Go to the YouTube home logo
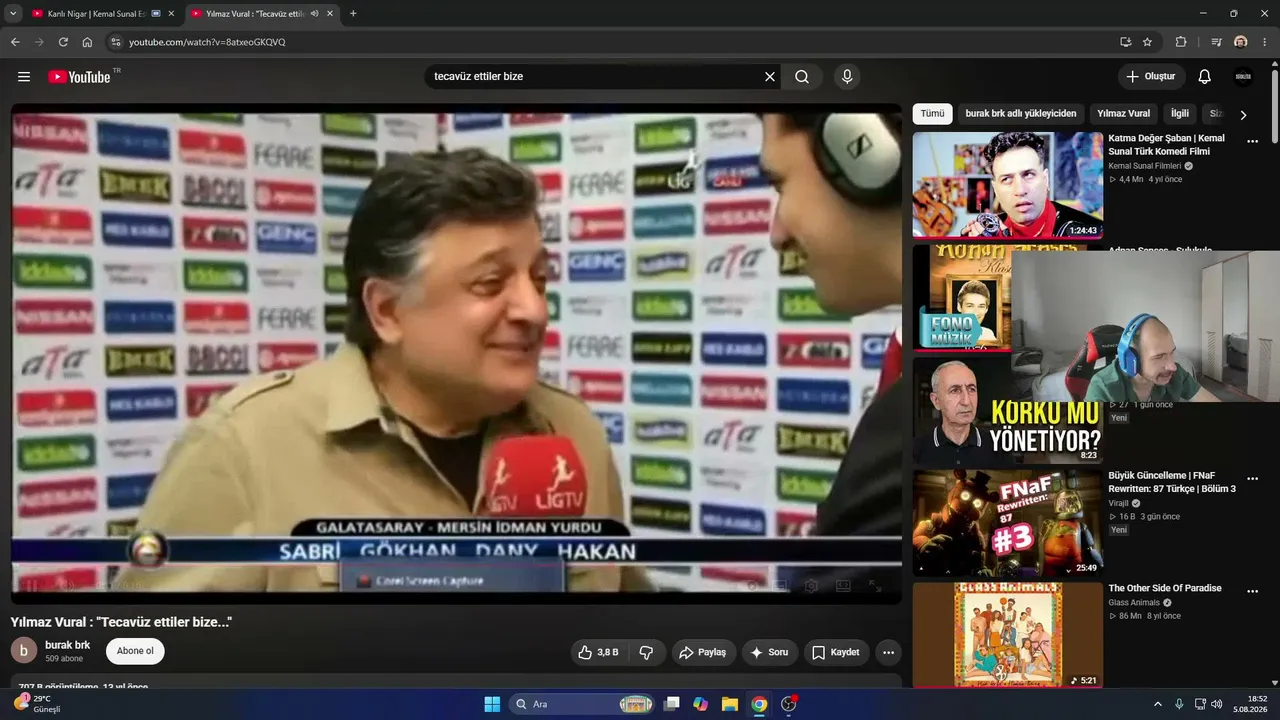The height and width of the screenshot is (720, 1280). pos(80,77)
